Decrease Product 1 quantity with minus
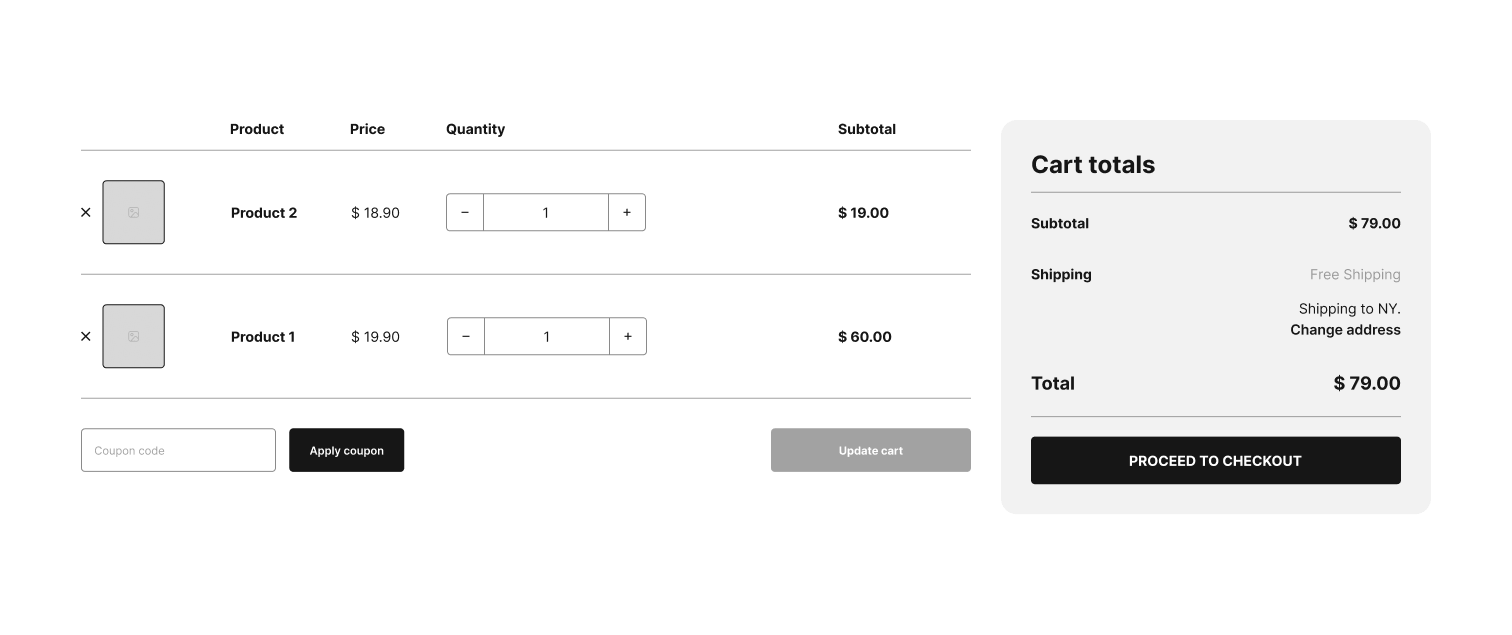Viewport: 1512px width, 635px height. (x=466, y=336)
